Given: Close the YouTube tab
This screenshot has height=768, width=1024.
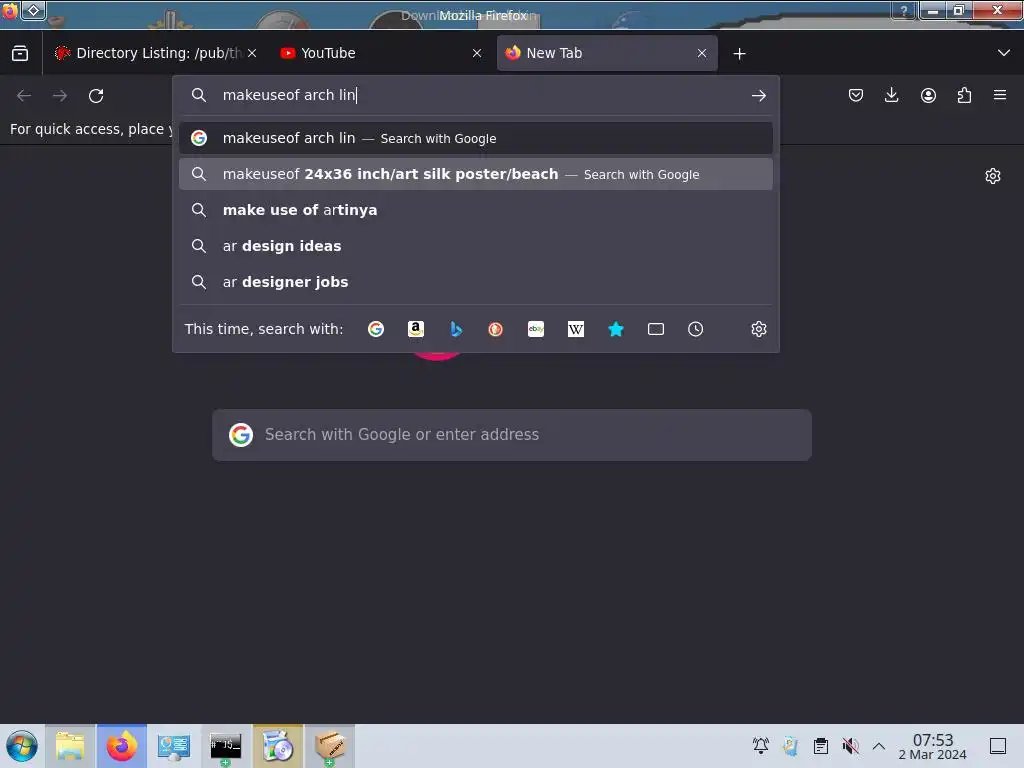Looking at the screenshot, I should coord(477,54).
